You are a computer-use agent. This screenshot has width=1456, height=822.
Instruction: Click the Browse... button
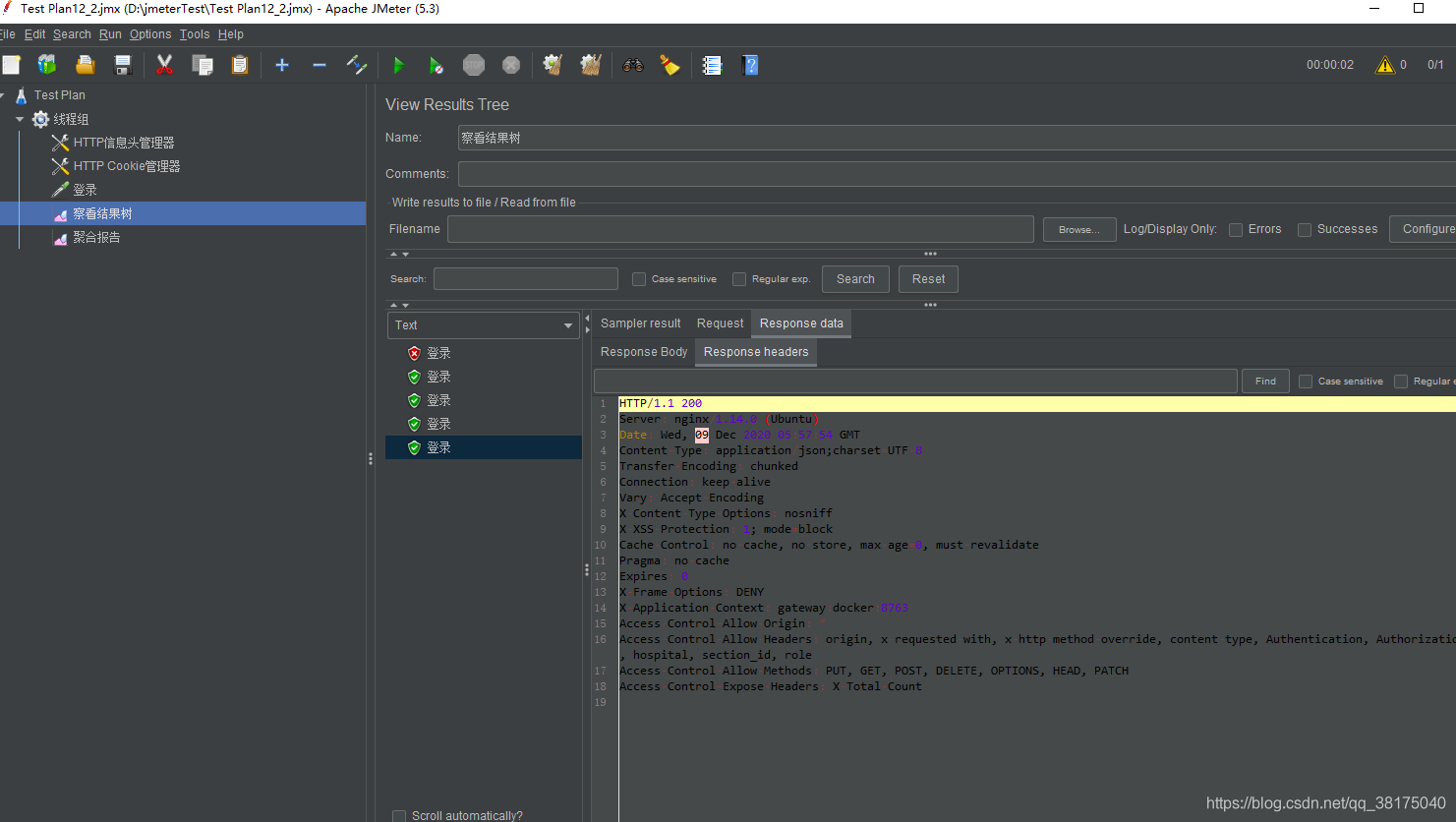[x=1079, y=230]
